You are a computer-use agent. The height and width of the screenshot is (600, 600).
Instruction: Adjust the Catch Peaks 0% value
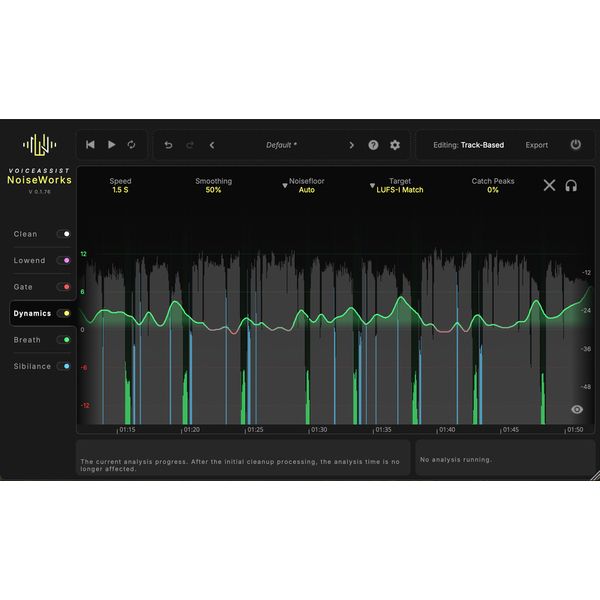point(493,190)
